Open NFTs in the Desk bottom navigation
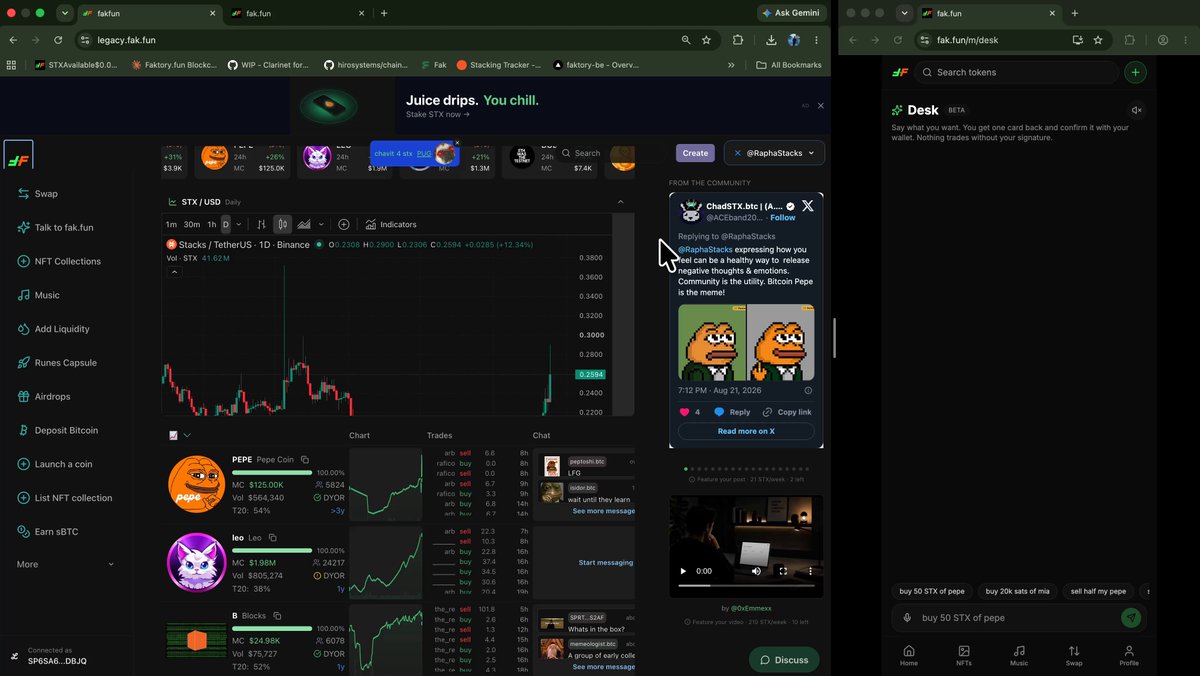This screenshot has height=676, width=1200. click(964, 655)
